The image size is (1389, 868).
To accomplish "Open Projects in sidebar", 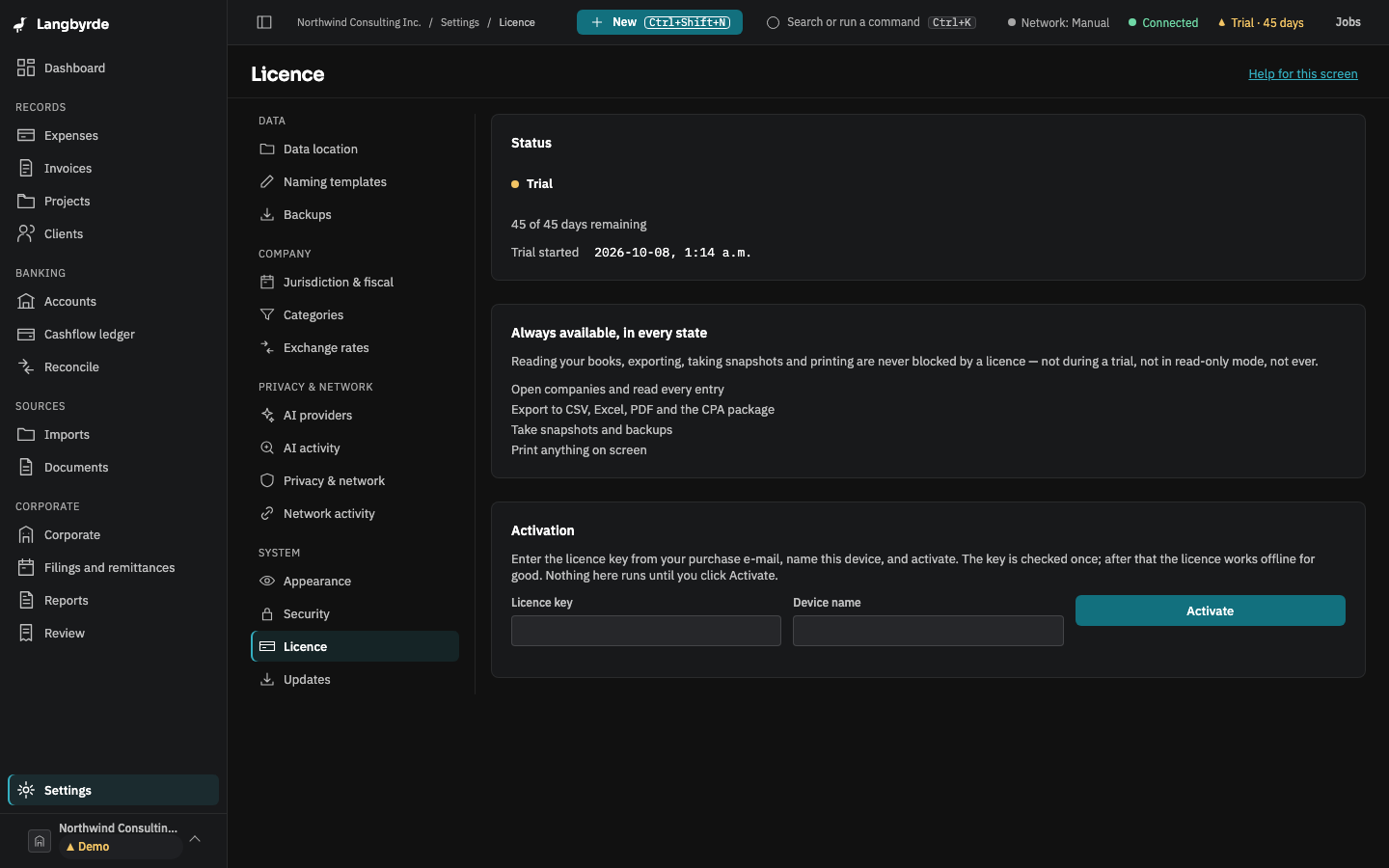I will 113,201.
